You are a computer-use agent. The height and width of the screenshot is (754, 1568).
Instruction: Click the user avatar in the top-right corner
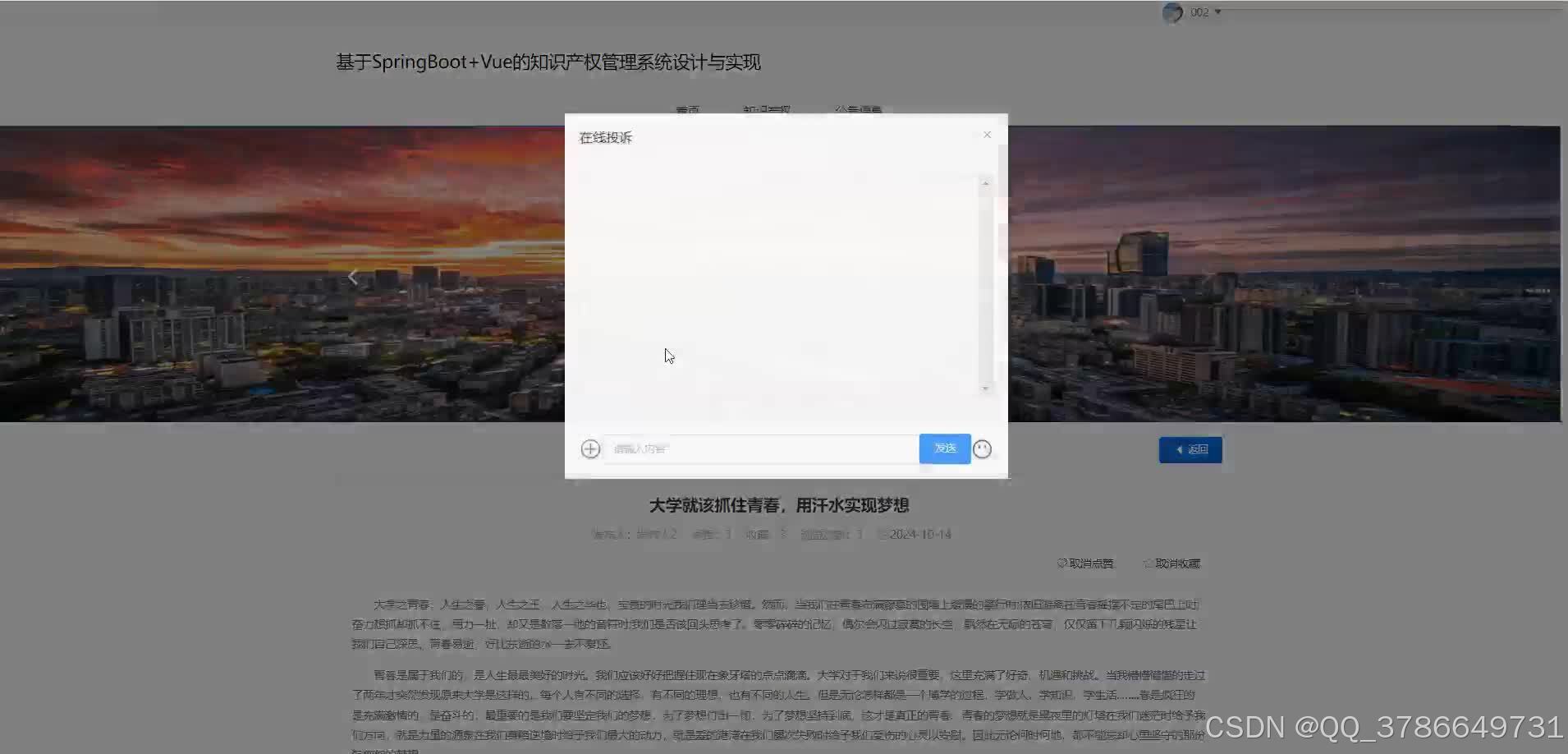[x=1173, y=12]
